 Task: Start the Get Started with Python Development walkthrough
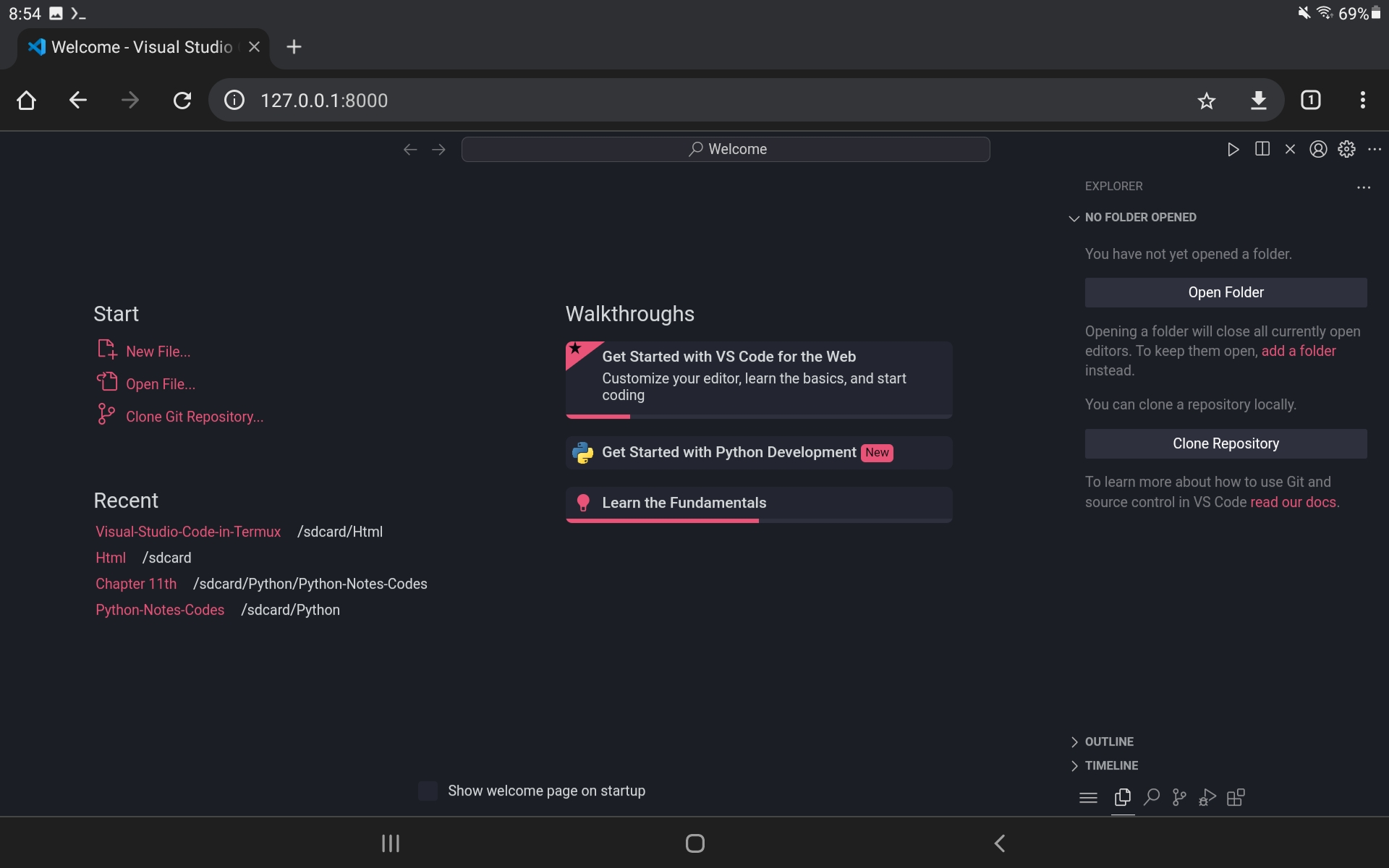[727, 452]
